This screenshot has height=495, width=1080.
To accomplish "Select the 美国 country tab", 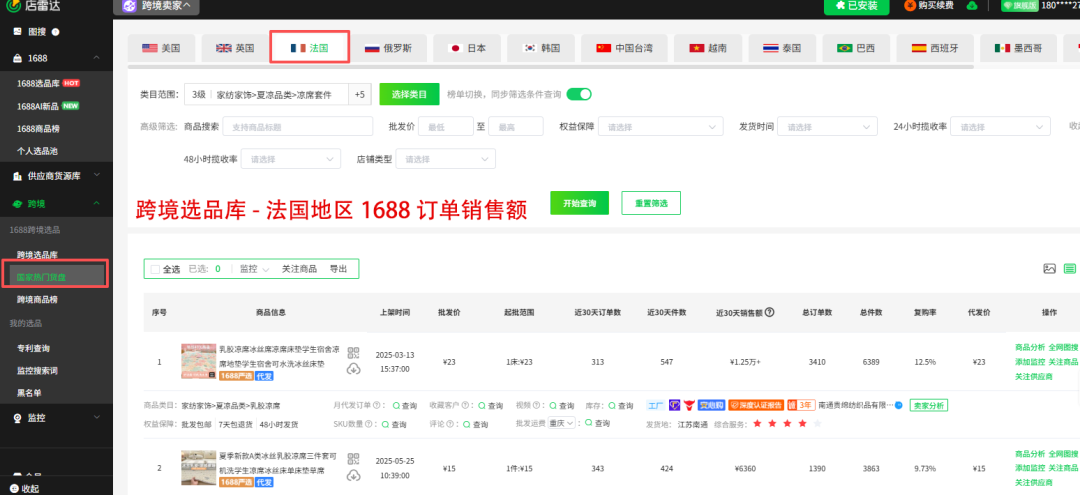I will coord(161,48).
